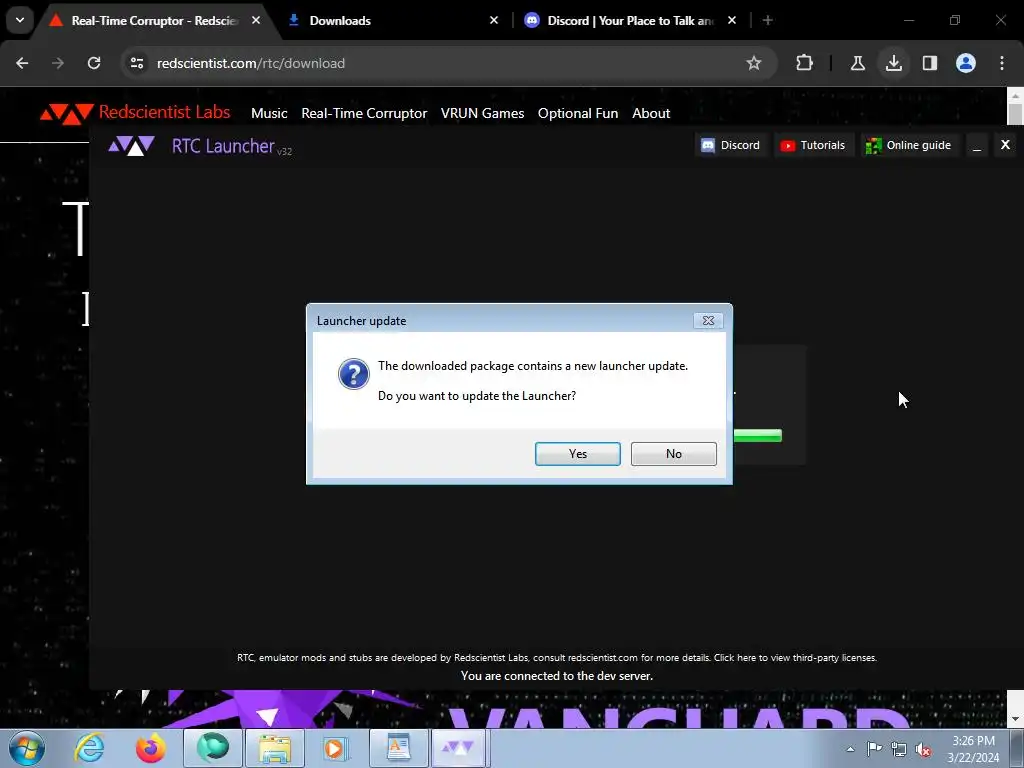The height and width of the screenshot is (768, 1024).
Task: Select RTC Launcher taskbar button
Action: tap(459, 748)
